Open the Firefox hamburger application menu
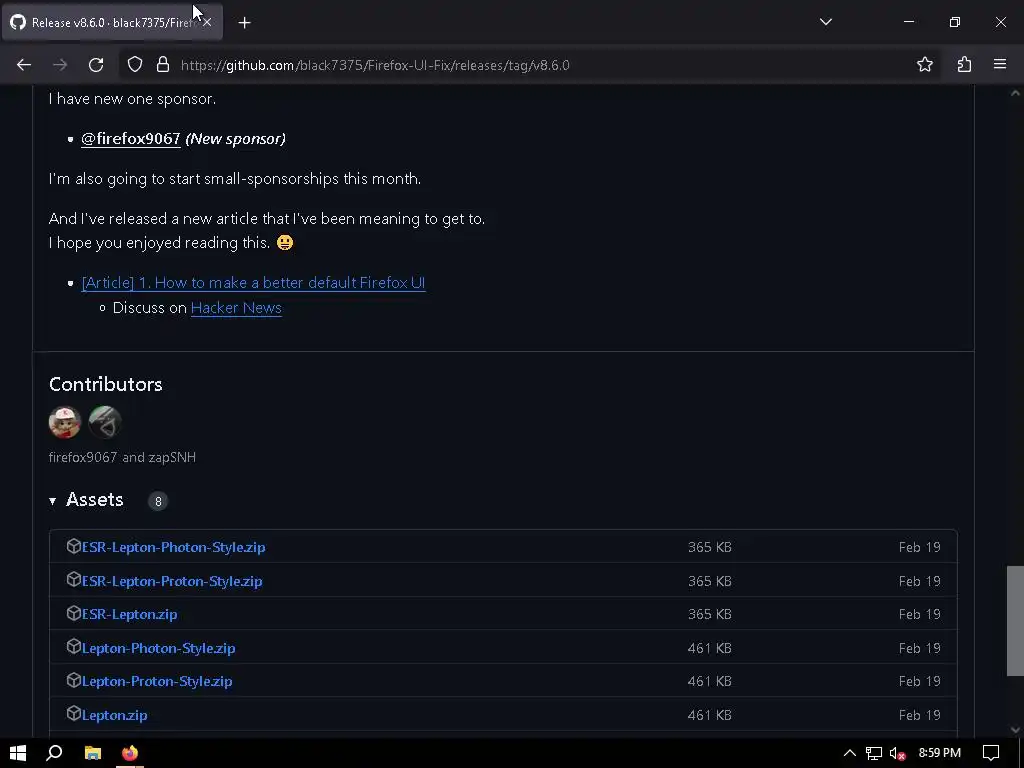 1000,64
